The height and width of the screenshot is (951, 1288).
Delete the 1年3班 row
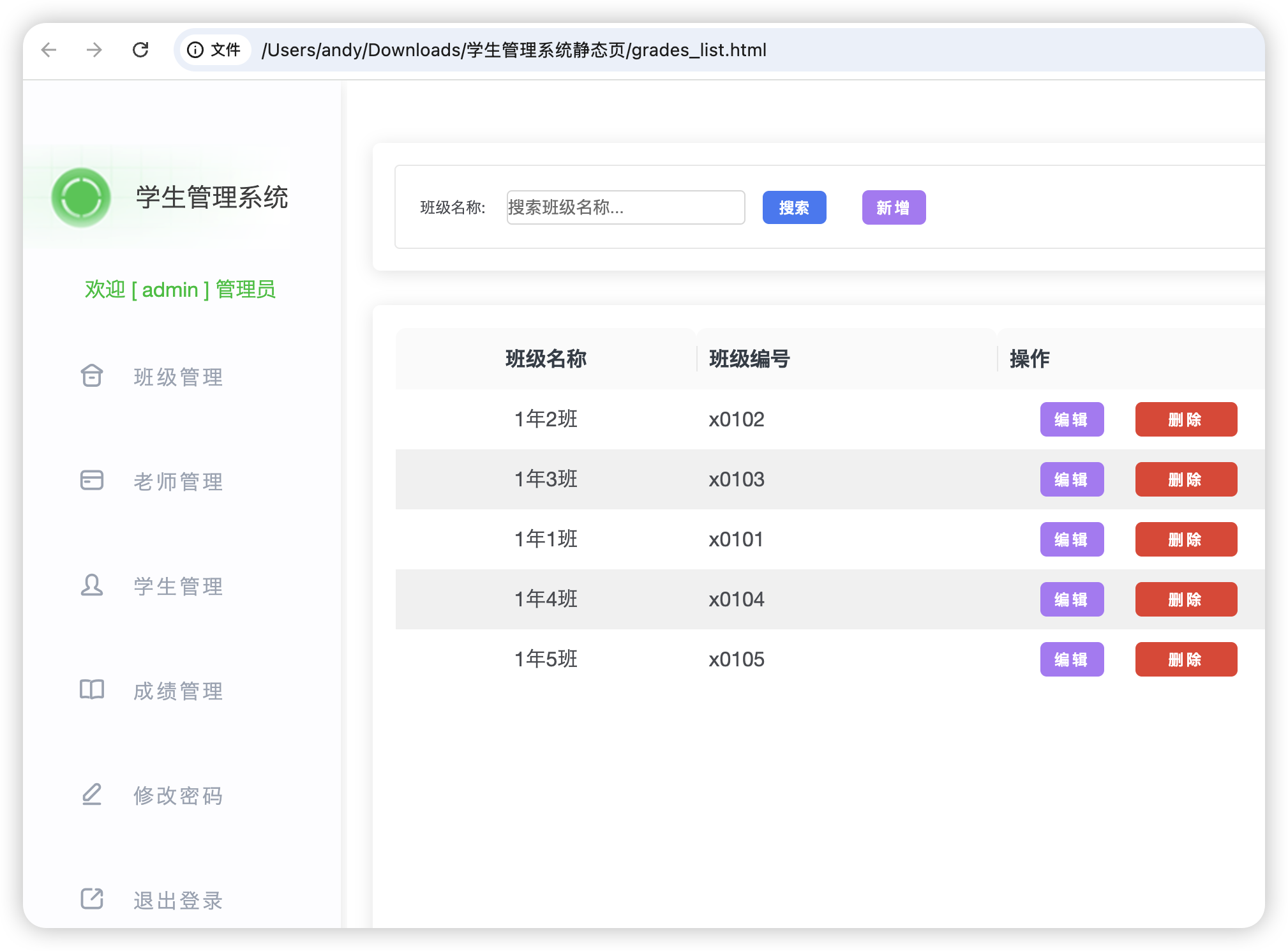(x=1185, y=479)
